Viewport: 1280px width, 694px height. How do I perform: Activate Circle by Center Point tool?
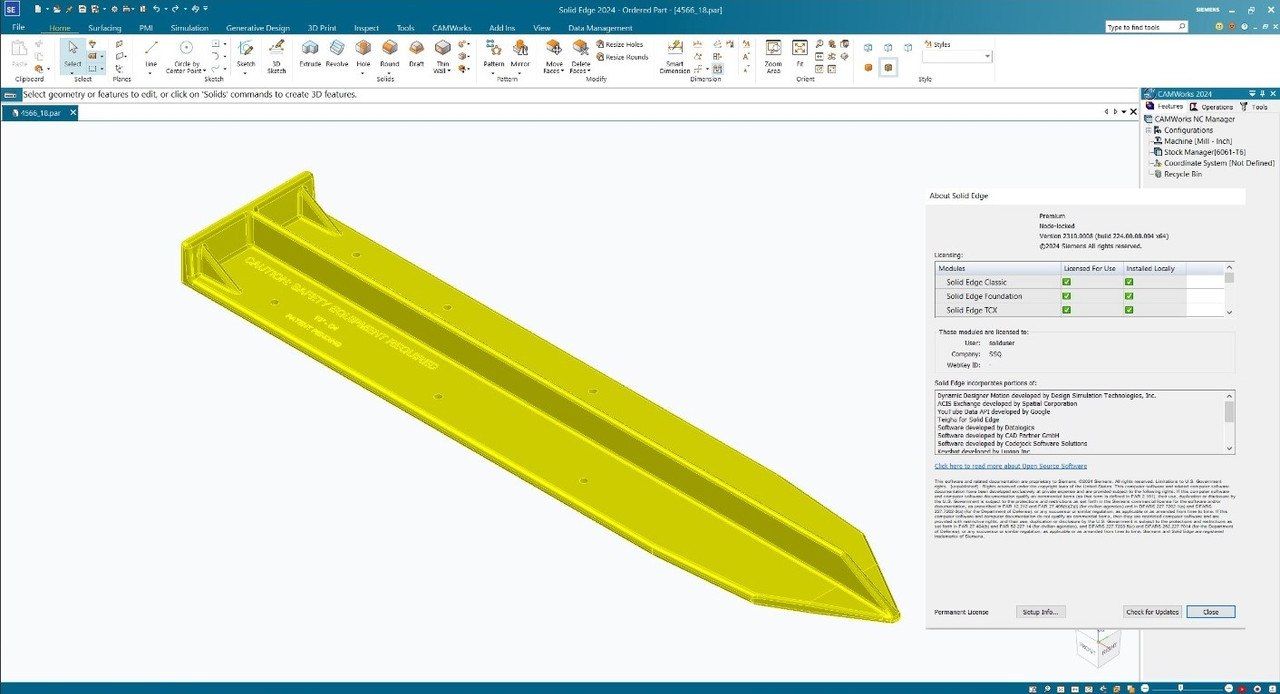(x=186, y=56)
